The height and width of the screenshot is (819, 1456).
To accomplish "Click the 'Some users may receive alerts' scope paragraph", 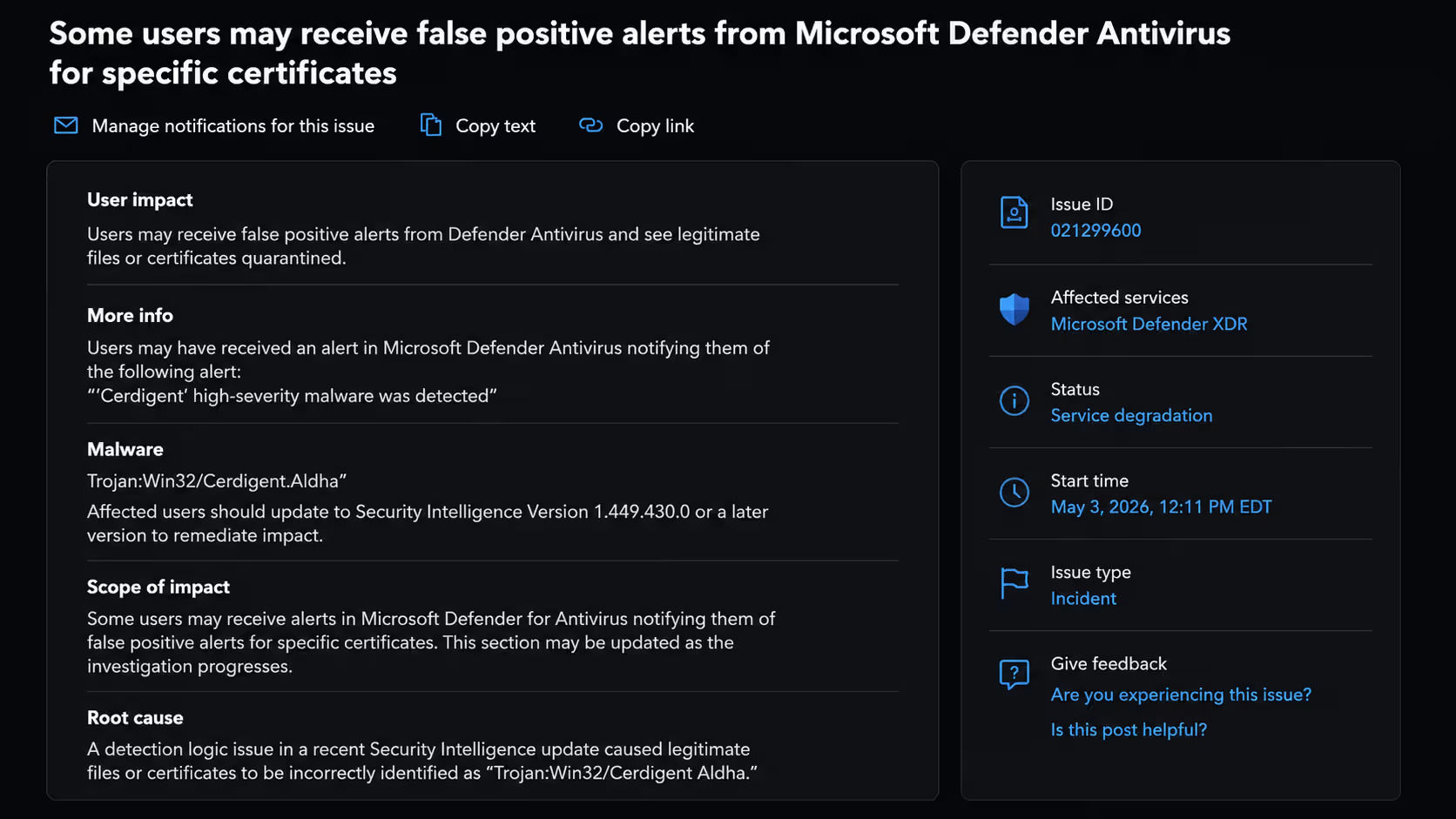I will point(431,642).
